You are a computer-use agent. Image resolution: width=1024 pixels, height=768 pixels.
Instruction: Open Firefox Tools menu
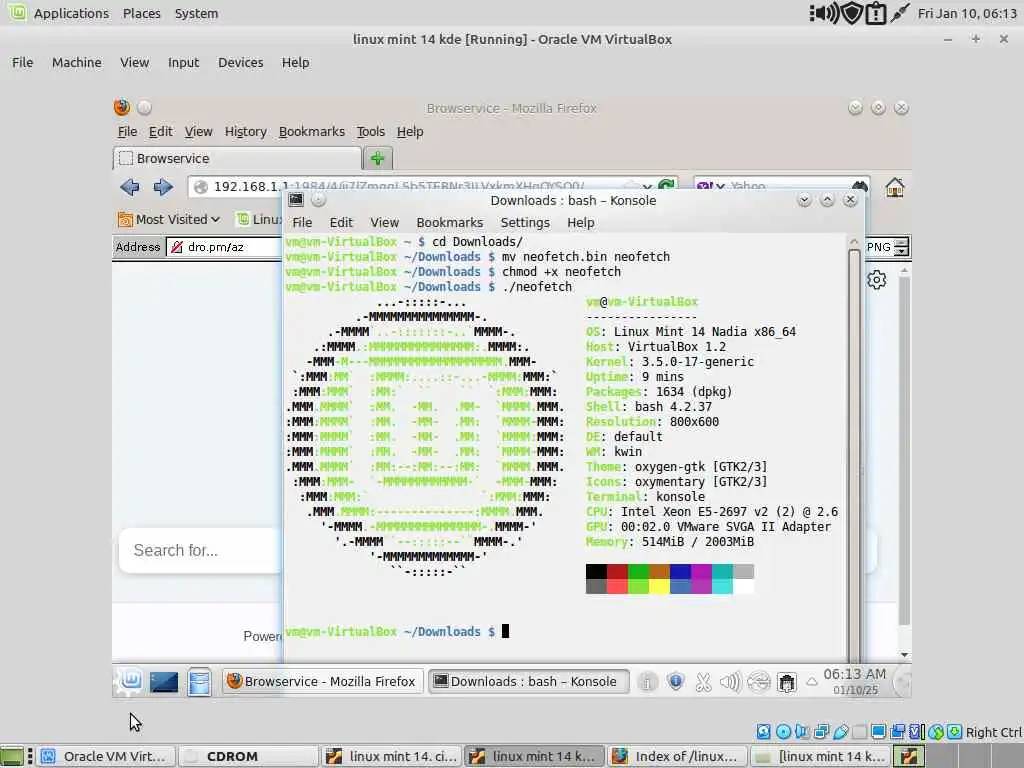(x=370, y=132)
